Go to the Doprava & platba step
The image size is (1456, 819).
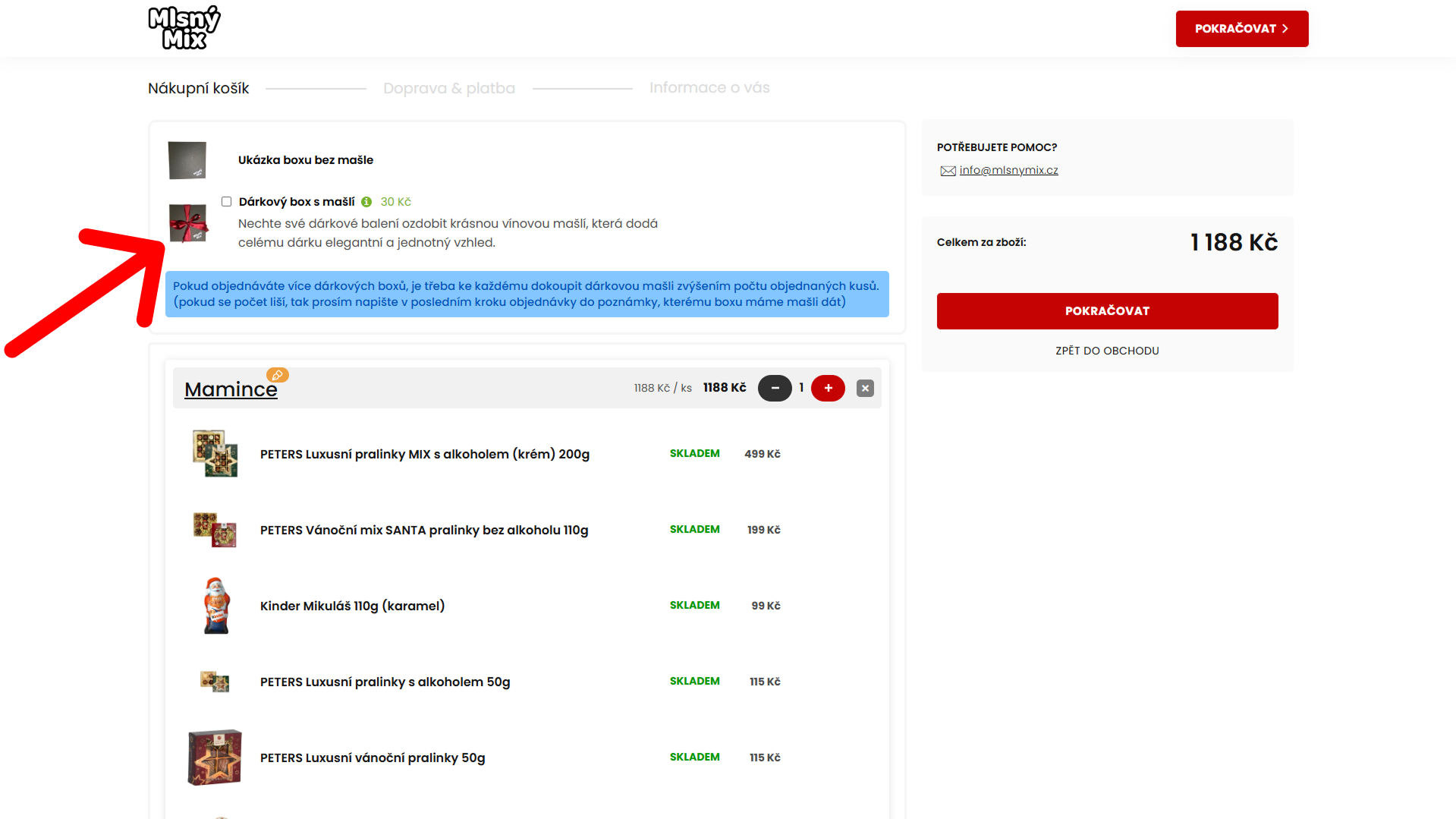448,88
